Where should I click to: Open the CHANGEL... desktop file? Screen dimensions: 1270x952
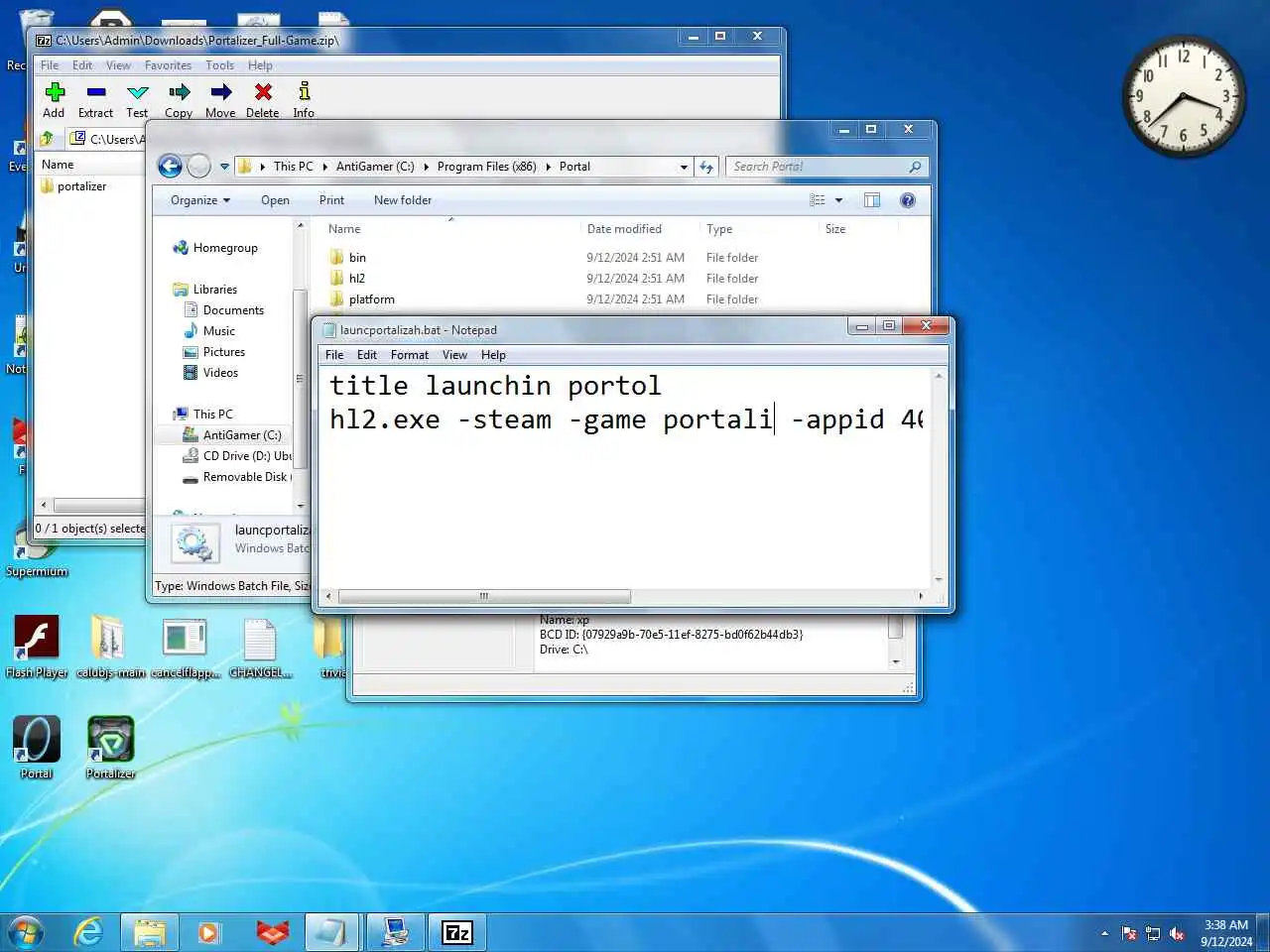[x=261, y=647]
